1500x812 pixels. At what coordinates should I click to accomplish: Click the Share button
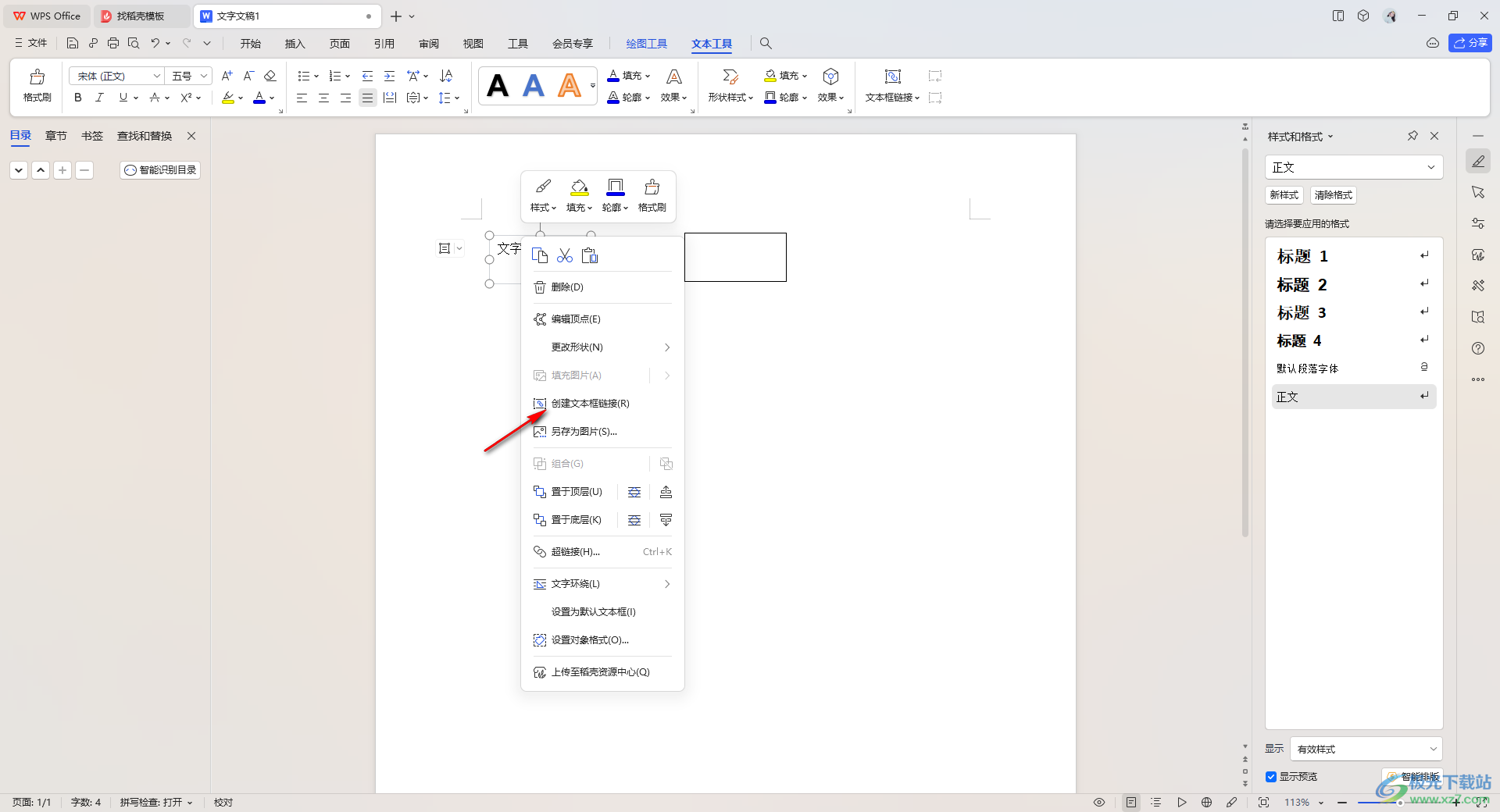click(x=1470, y=43)
